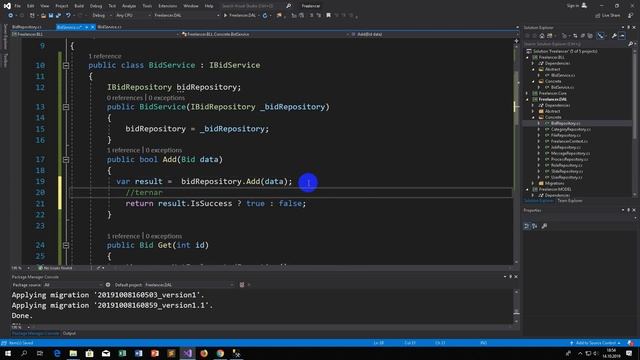Open the Default project dropdown
The height and width of the screenshot is (360, 640).
[x=189, y=285]
